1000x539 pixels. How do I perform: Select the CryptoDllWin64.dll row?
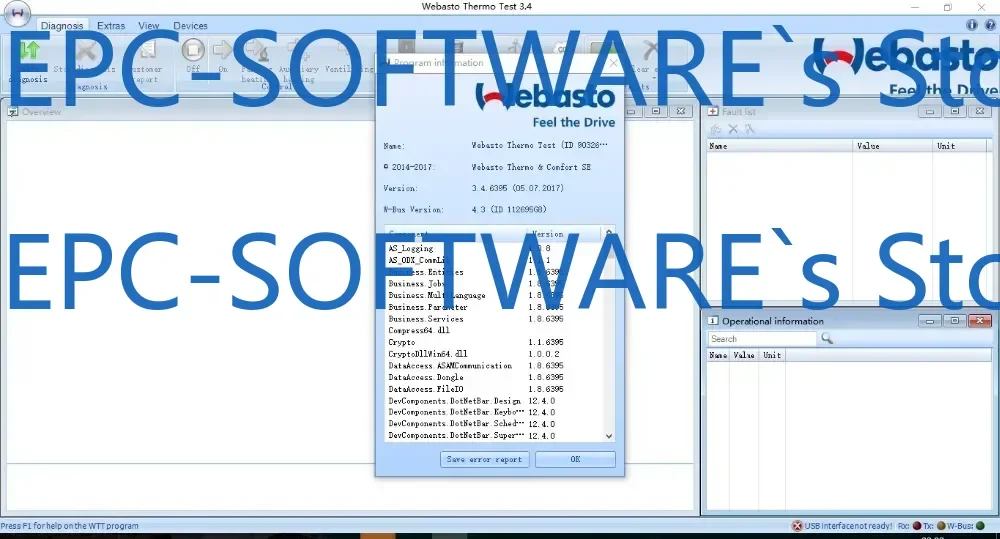coord(494,354)
